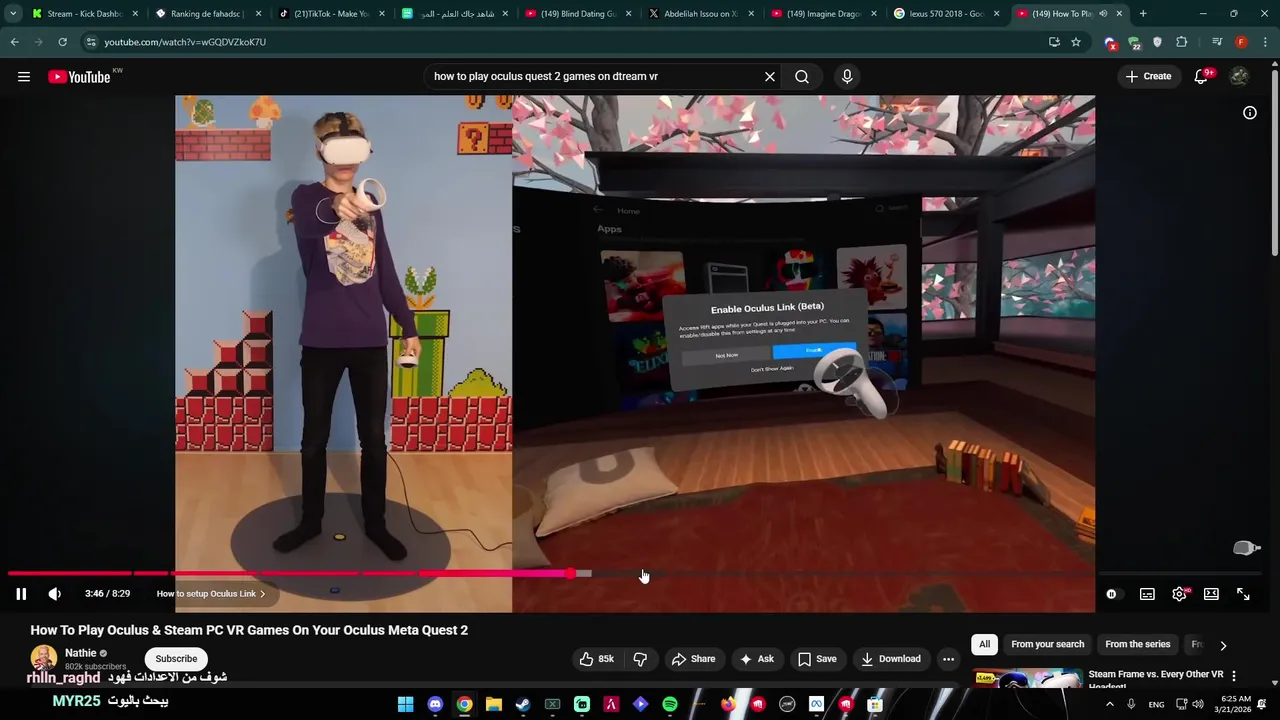
Task: Open File Explorer from taskbar
Action: click(x=494, y=704)
